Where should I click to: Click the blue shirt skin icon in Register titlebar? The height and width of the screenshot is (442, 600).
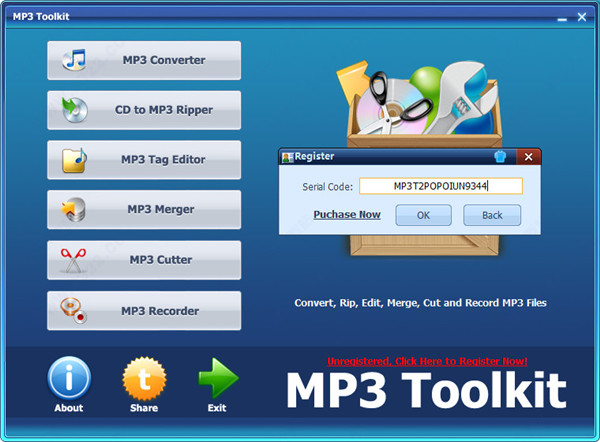click(x=500, y=157)
